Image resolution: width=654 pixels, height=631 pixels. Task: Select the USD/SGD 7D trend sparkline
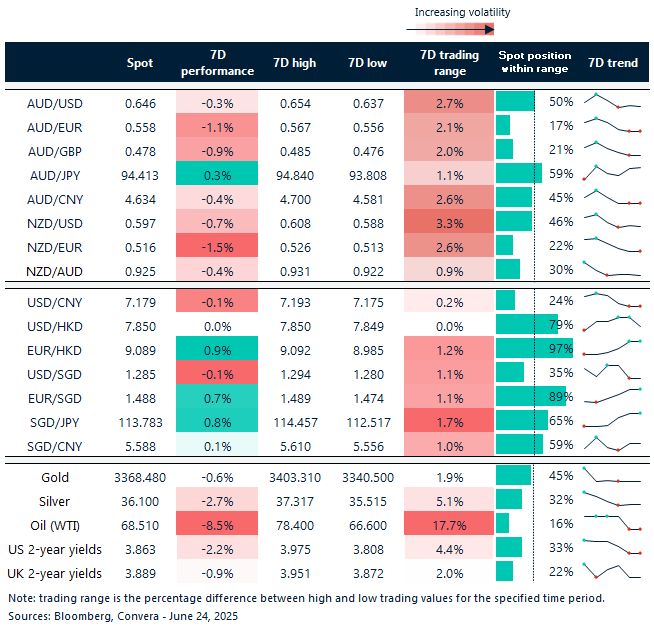612,372
